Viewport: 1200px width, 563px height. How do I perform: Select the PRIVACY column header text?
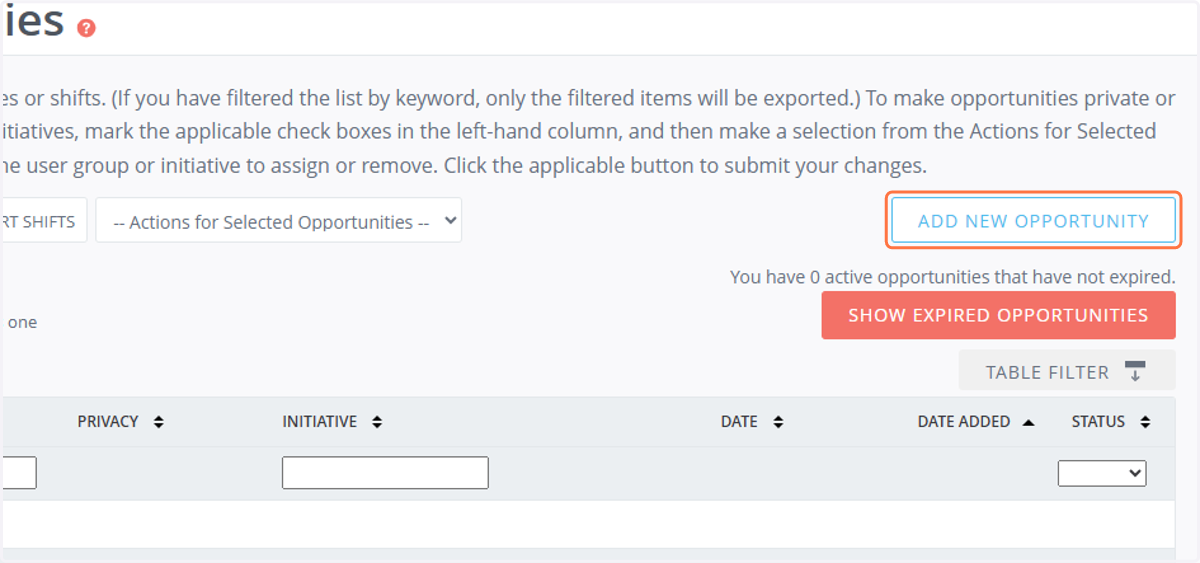(108, 422)
